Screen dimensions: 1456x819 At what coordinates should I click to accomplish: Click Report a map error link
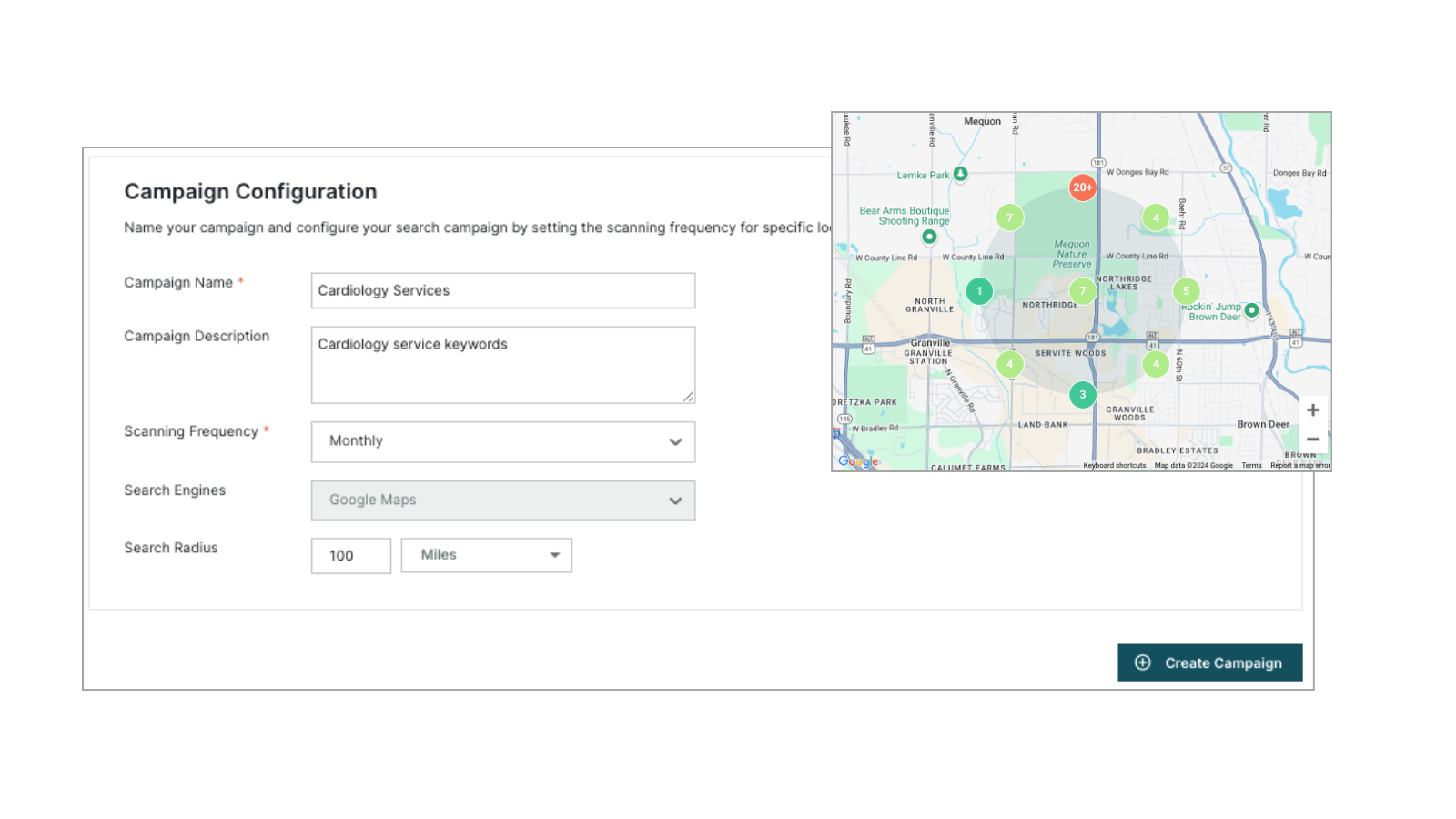click(1299, 465)
